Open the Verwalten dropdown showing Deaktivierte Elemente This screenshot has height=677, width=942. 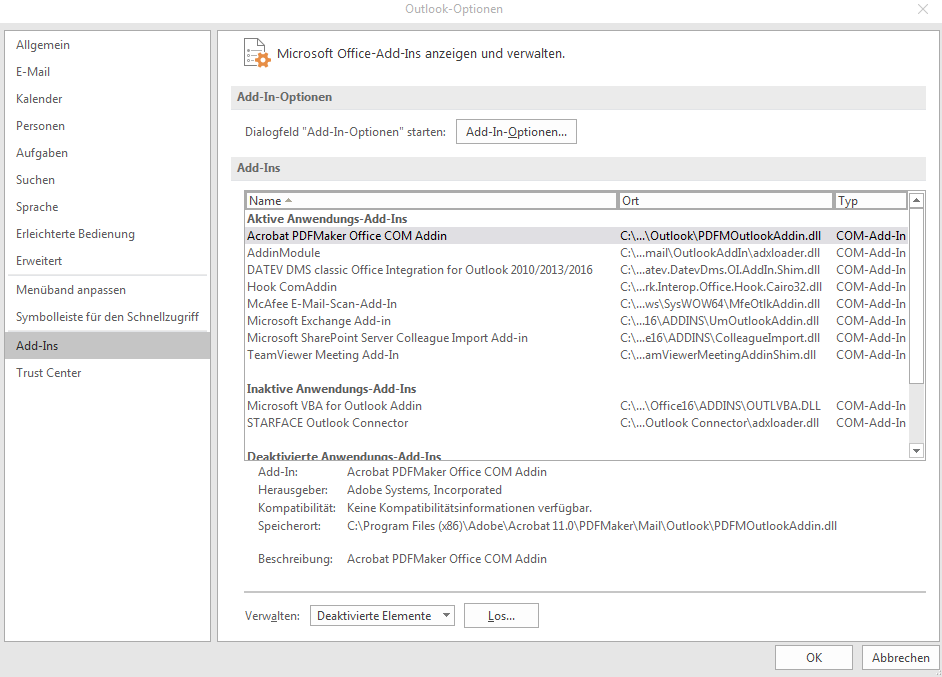381,615
